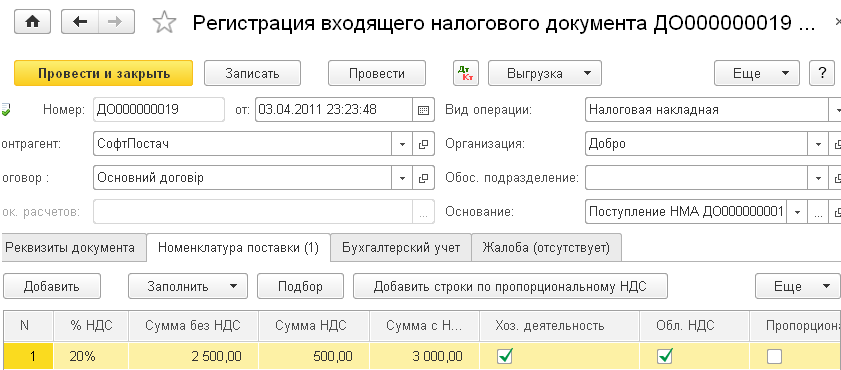Viewport: 841px width, 370px height.
Task: Go to the home page icon
Action: [x=33, y=21]
